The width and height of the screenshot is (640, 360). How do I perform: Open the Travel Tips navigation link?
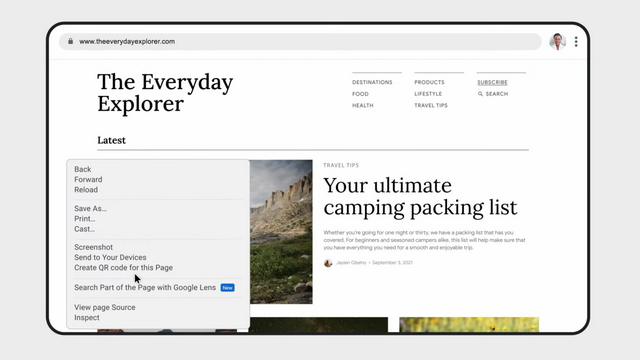[x=431, y=105]
